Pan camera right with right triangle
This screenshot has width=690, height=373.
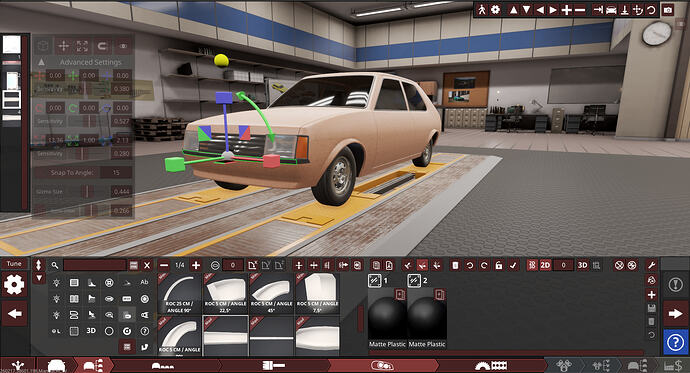pos(553,10)
